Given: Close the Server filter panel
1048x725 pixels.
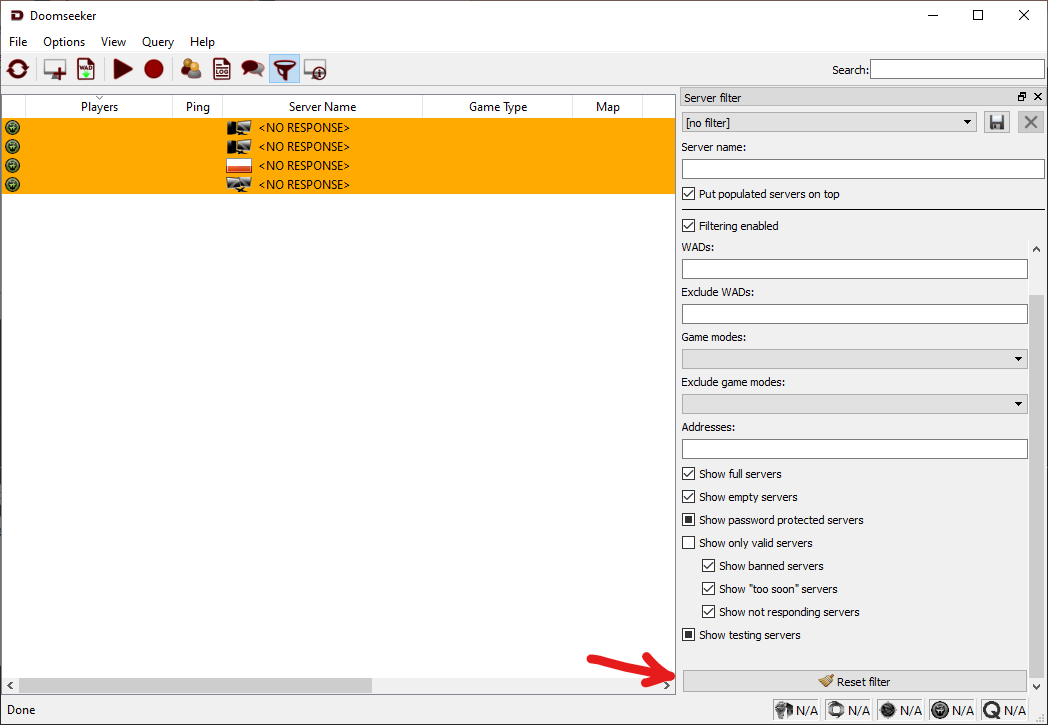Looking at the screenshot, I should [x=1038, y=97].
